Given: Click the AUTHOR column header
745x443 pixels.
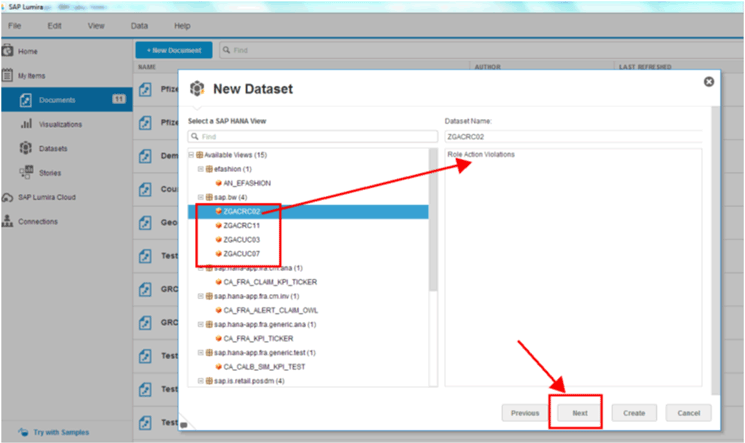Looking at the screenshot, I should coord(487,67).
